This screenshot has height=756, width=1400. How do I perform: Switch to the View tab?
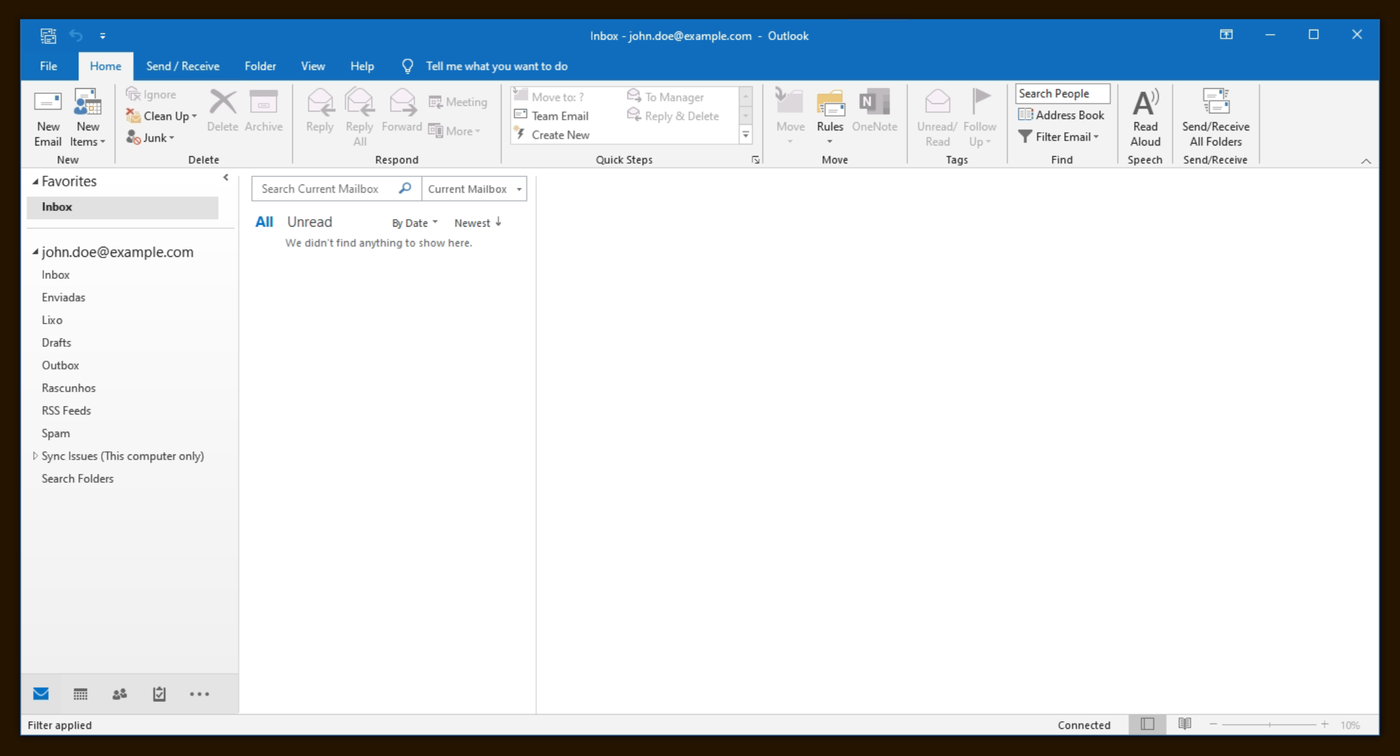pyautogui.click(x=313, y=66)
